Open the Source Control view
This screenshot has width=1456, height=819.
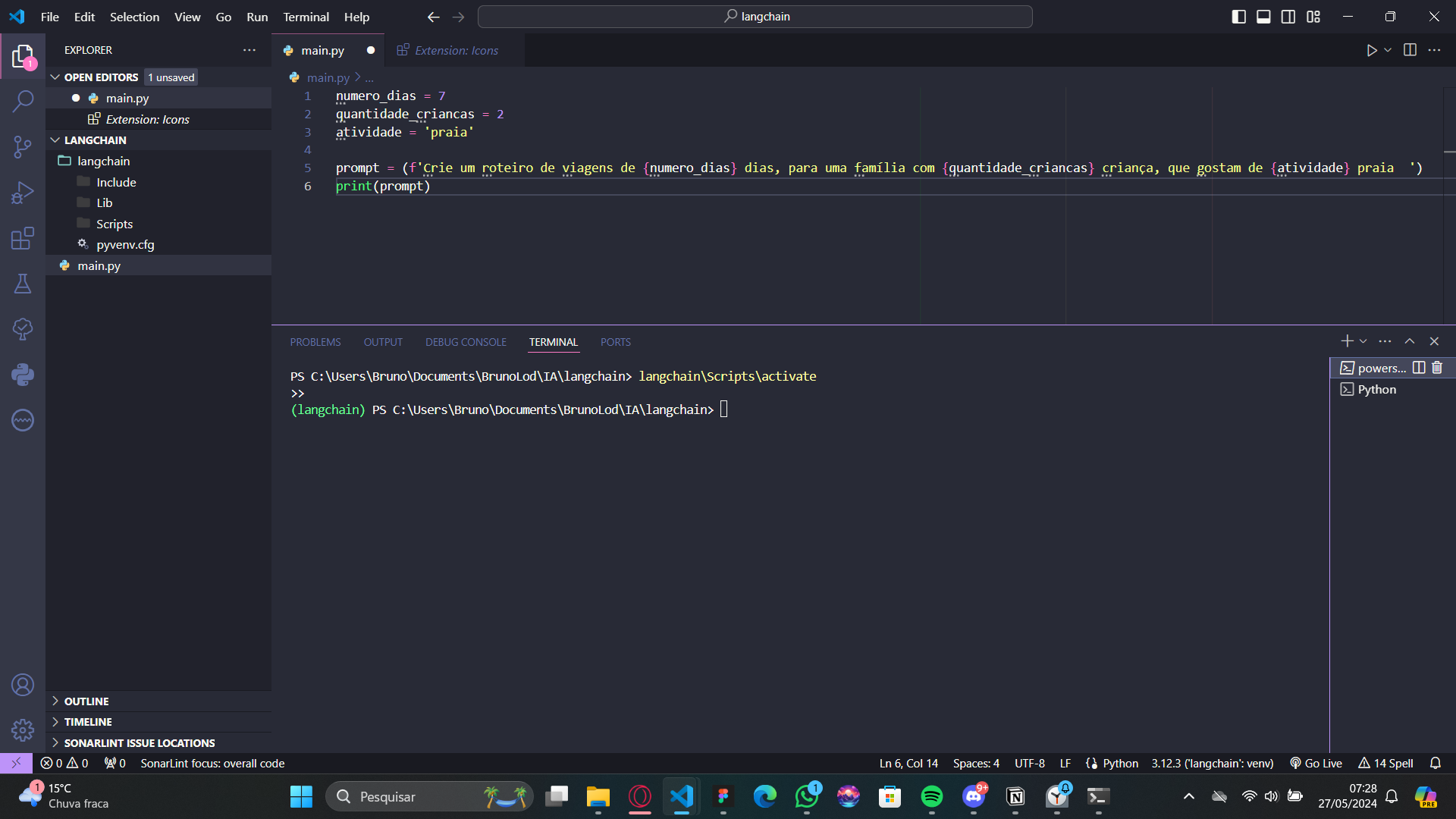pyautogui.click(x=23, y=146)
